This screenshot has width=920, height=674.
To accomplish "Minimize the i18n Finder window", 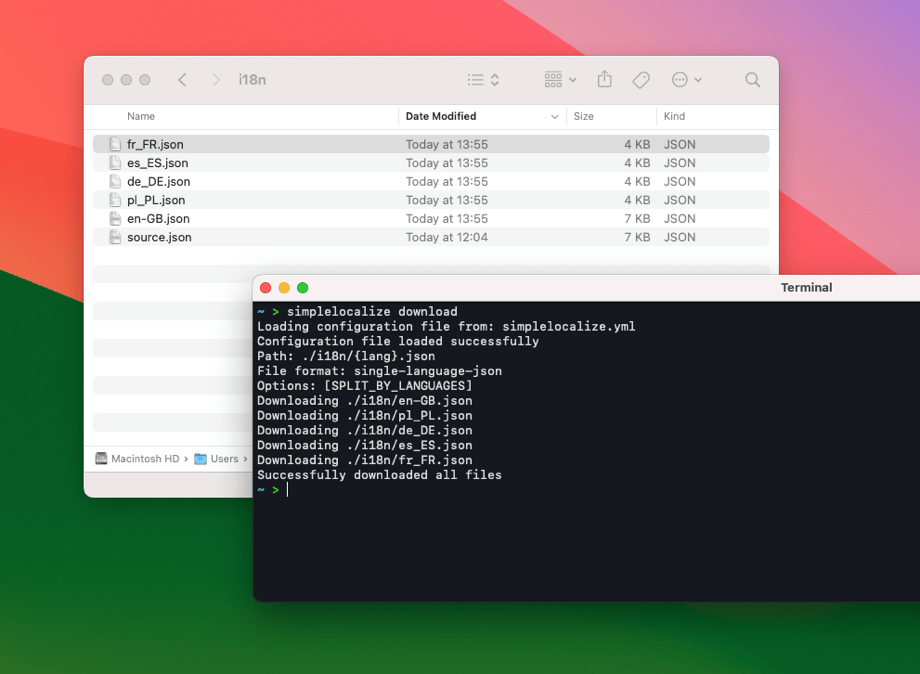I will [x=126, y=80].
